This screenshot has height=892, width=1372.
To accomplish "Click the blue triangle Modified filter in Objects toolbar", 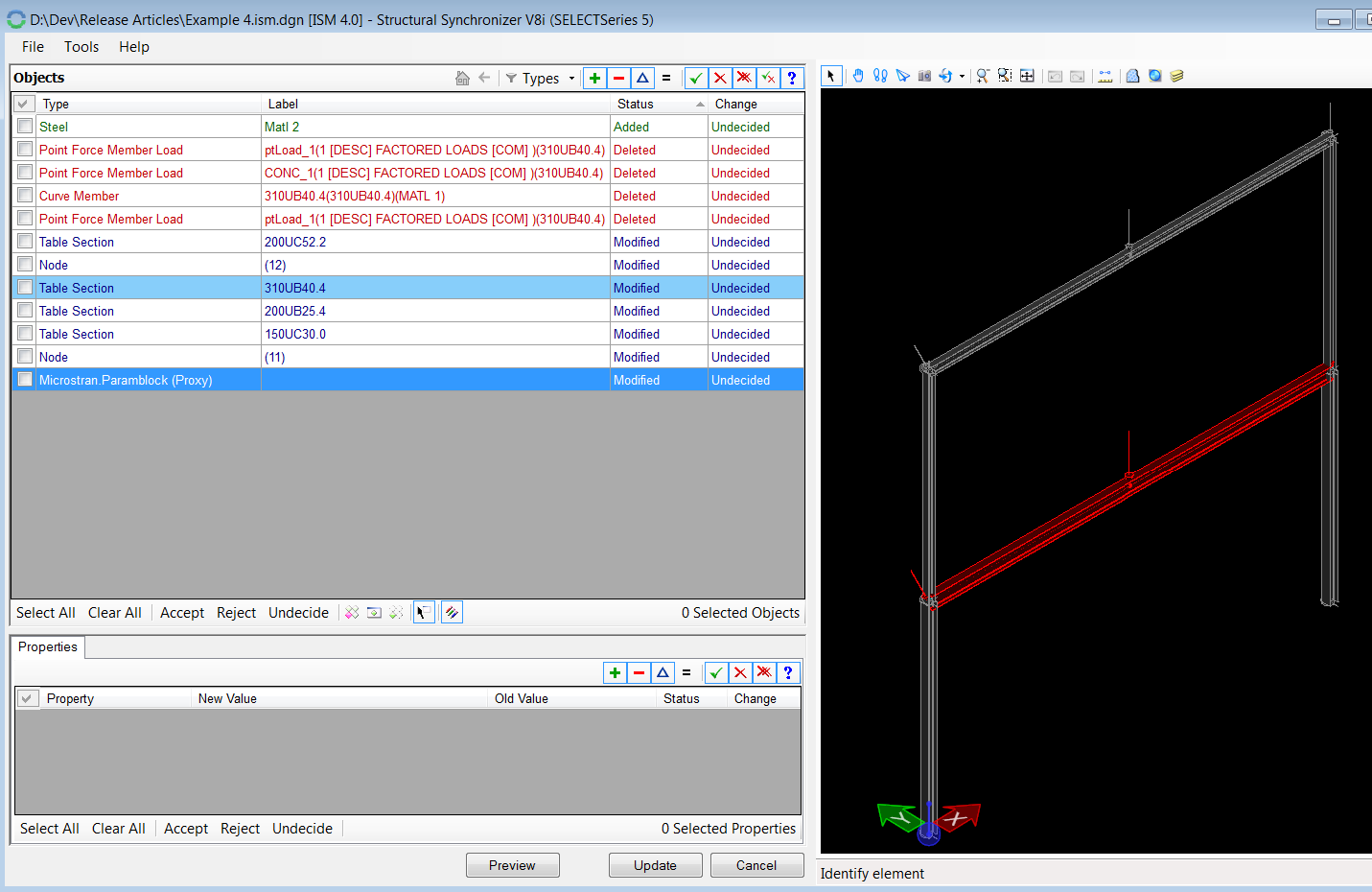I will pos(642,78).
